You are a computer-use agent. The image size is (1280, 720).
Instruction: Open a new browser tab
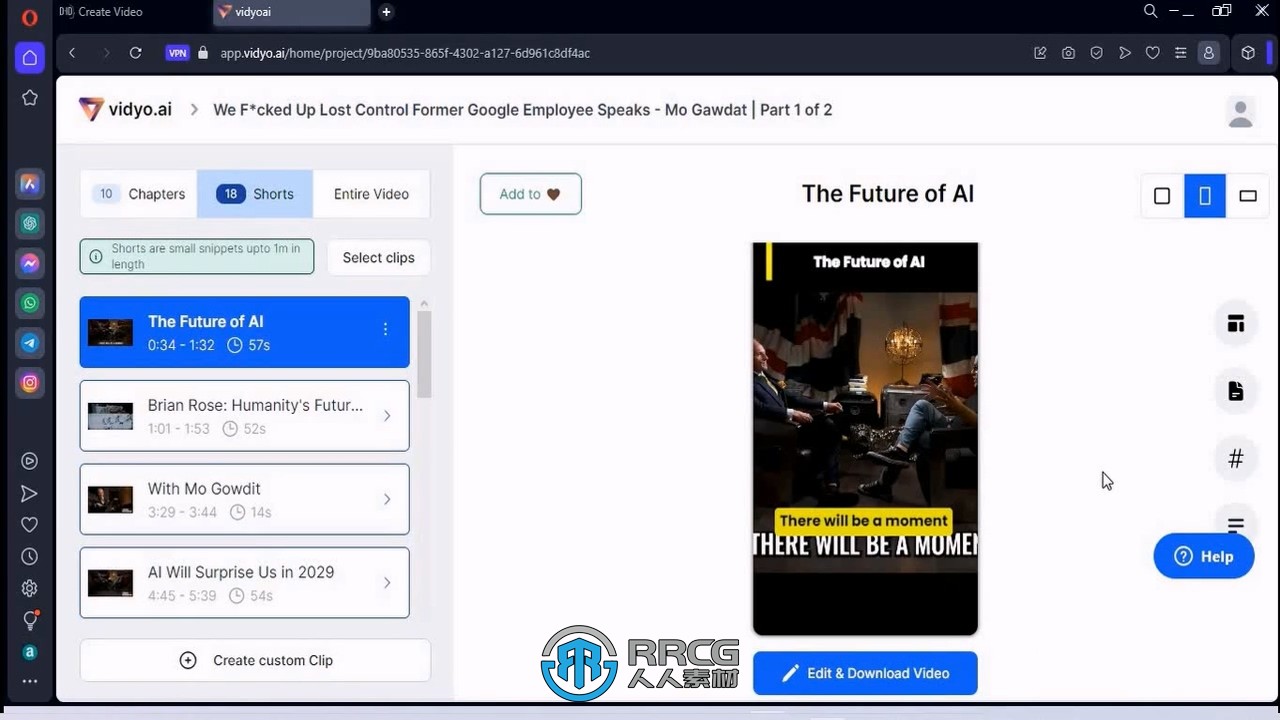click(386, 12)
